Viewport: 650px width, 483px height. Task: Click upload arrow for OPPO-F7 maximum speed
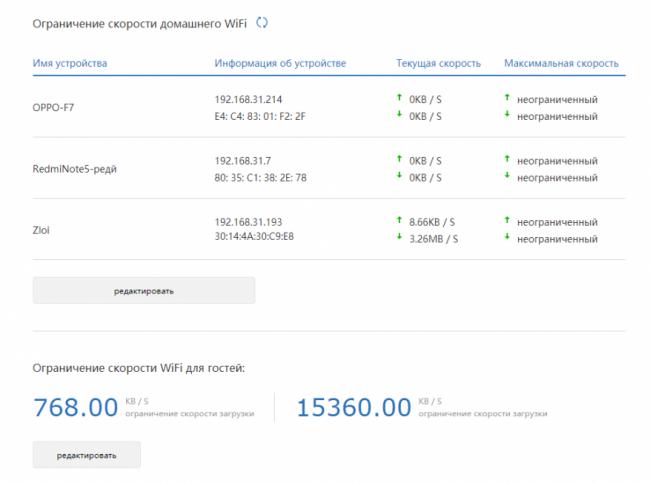(x=508, y=98)
